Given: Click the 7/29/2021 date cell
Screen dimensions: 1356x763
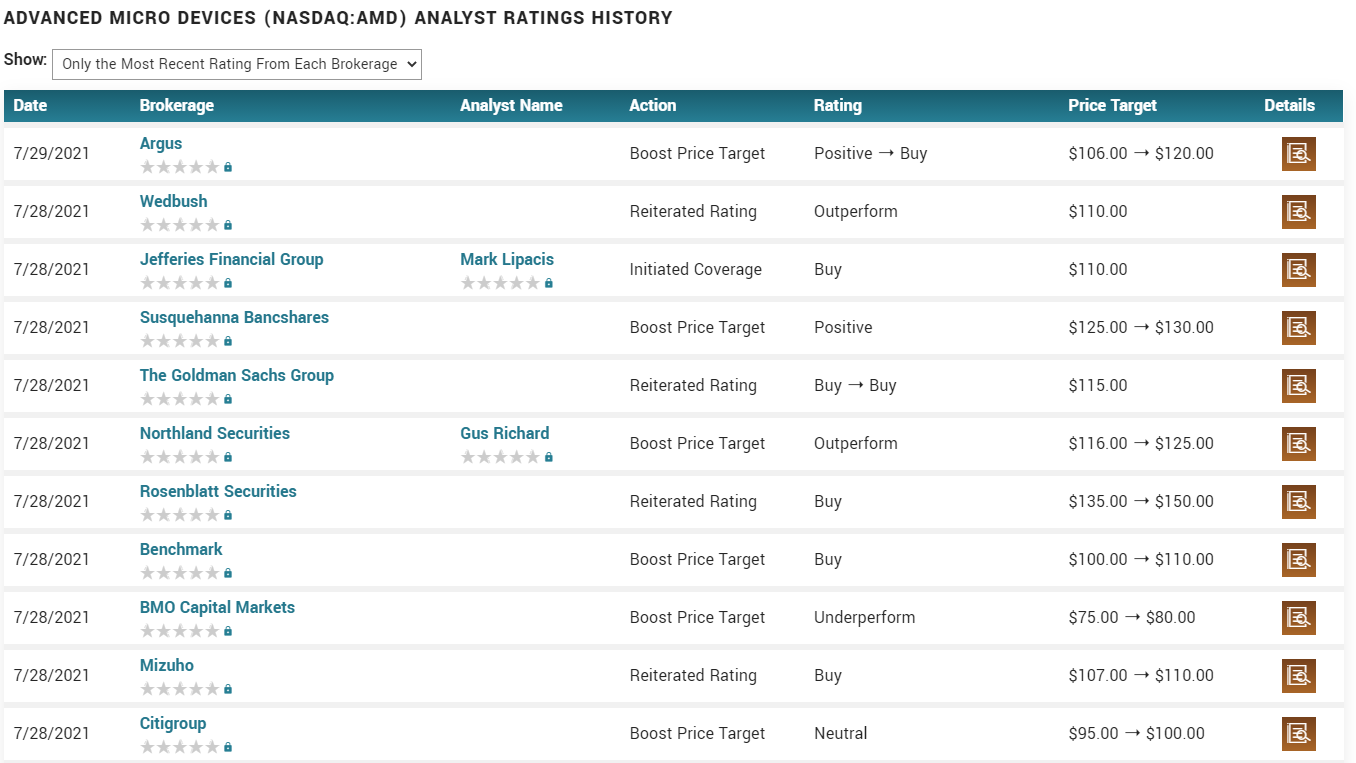Looking at the screenshot, I should coord(52,154).
